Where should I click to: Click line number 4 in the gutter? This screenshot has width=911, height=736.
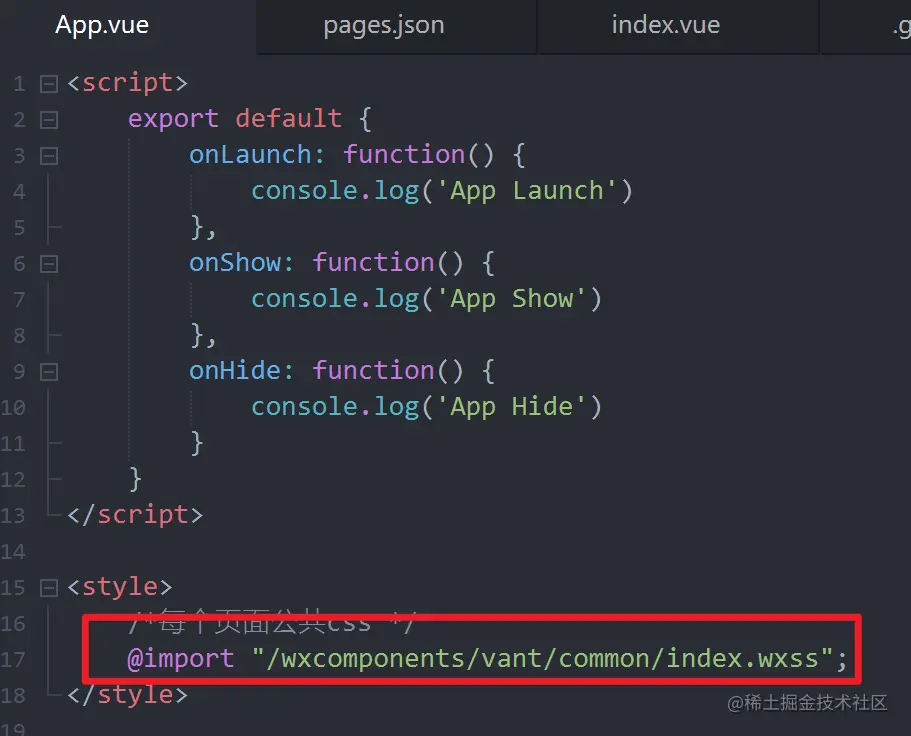point(19,192)
